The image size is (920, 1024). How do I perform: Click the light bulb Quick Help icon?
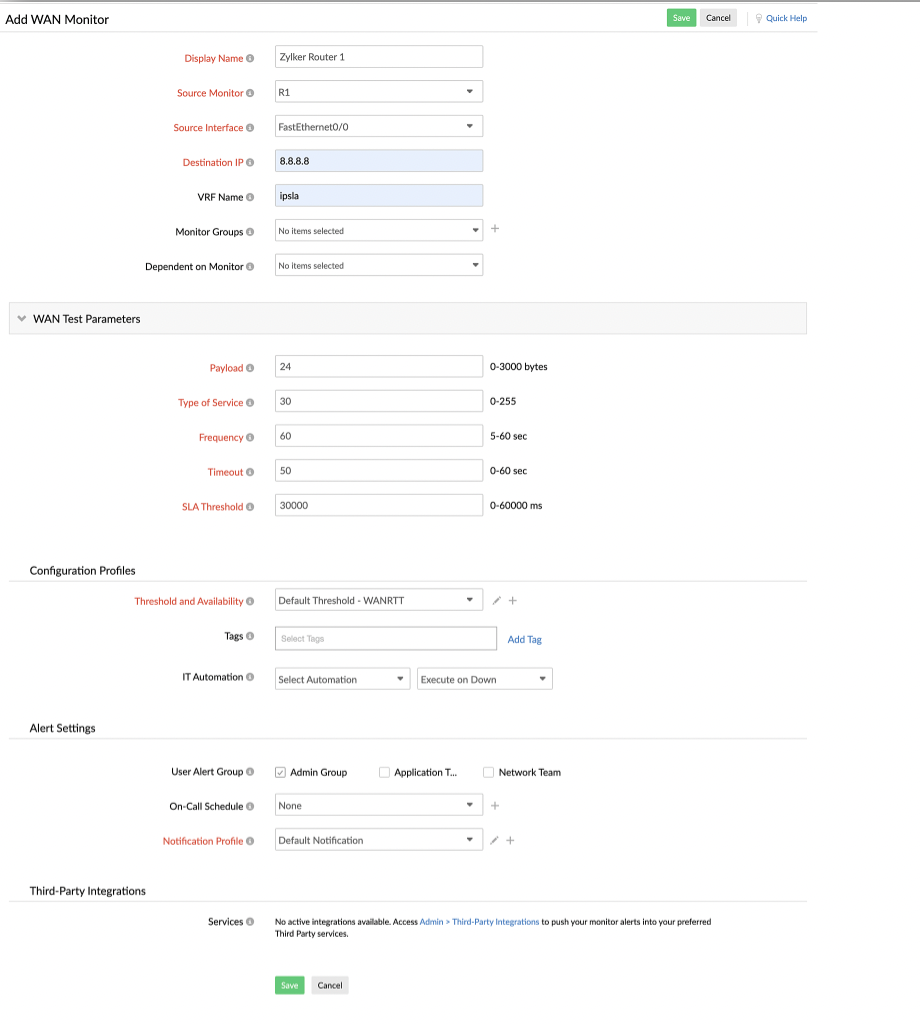(758, 18)
